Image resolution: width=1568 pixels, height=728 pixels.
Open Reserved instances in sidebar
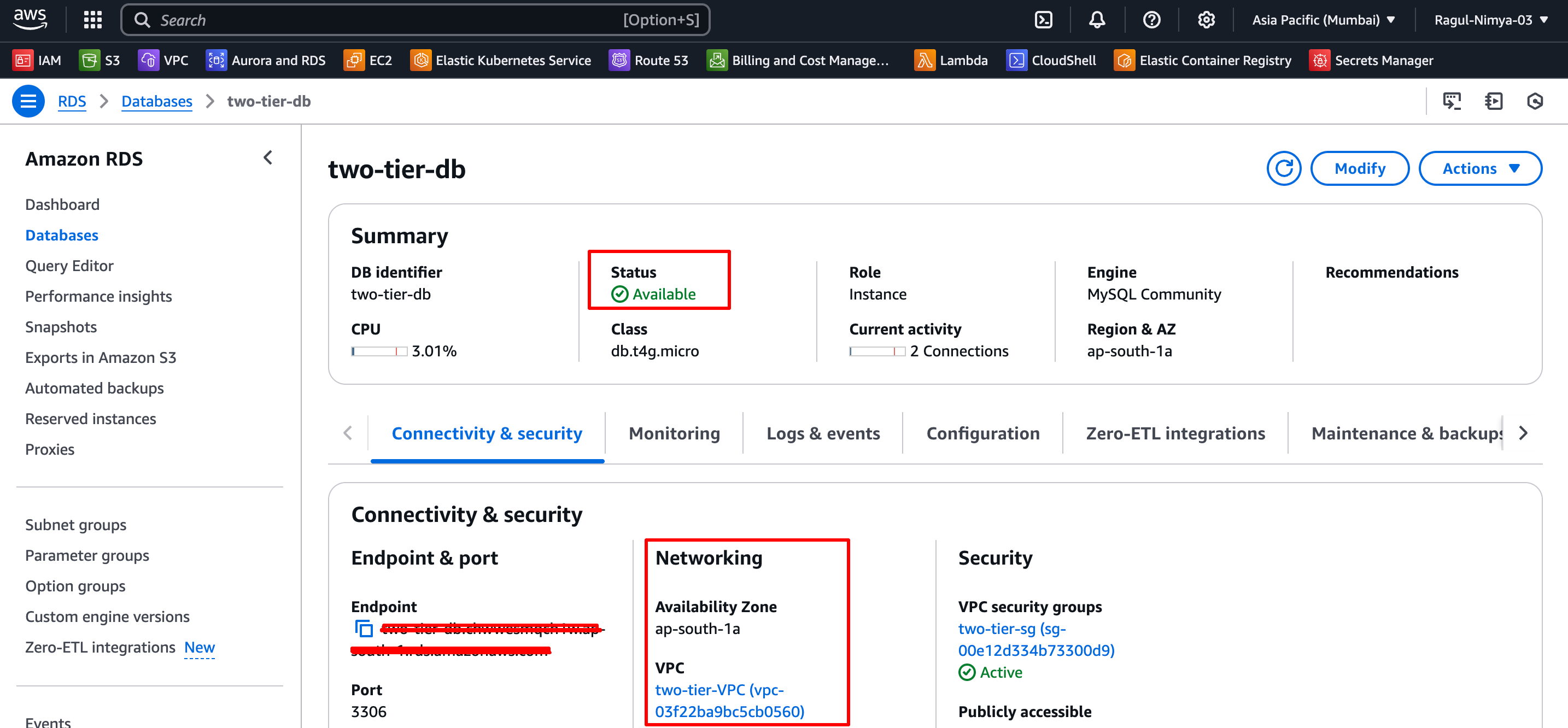[91, 419]
